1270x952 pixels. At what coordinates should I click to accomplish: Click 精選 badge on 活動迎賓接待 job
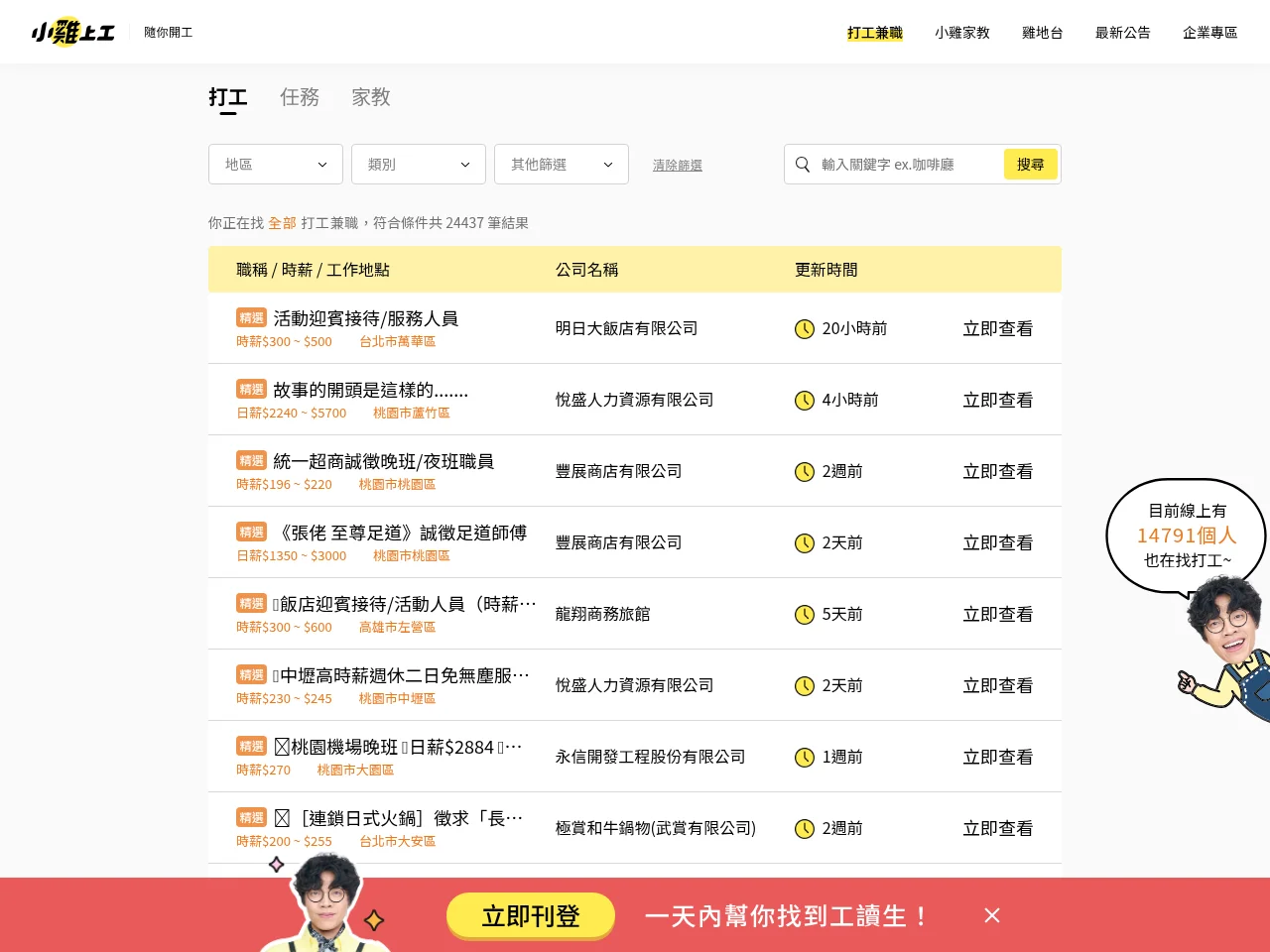click(x=251, y=317)
